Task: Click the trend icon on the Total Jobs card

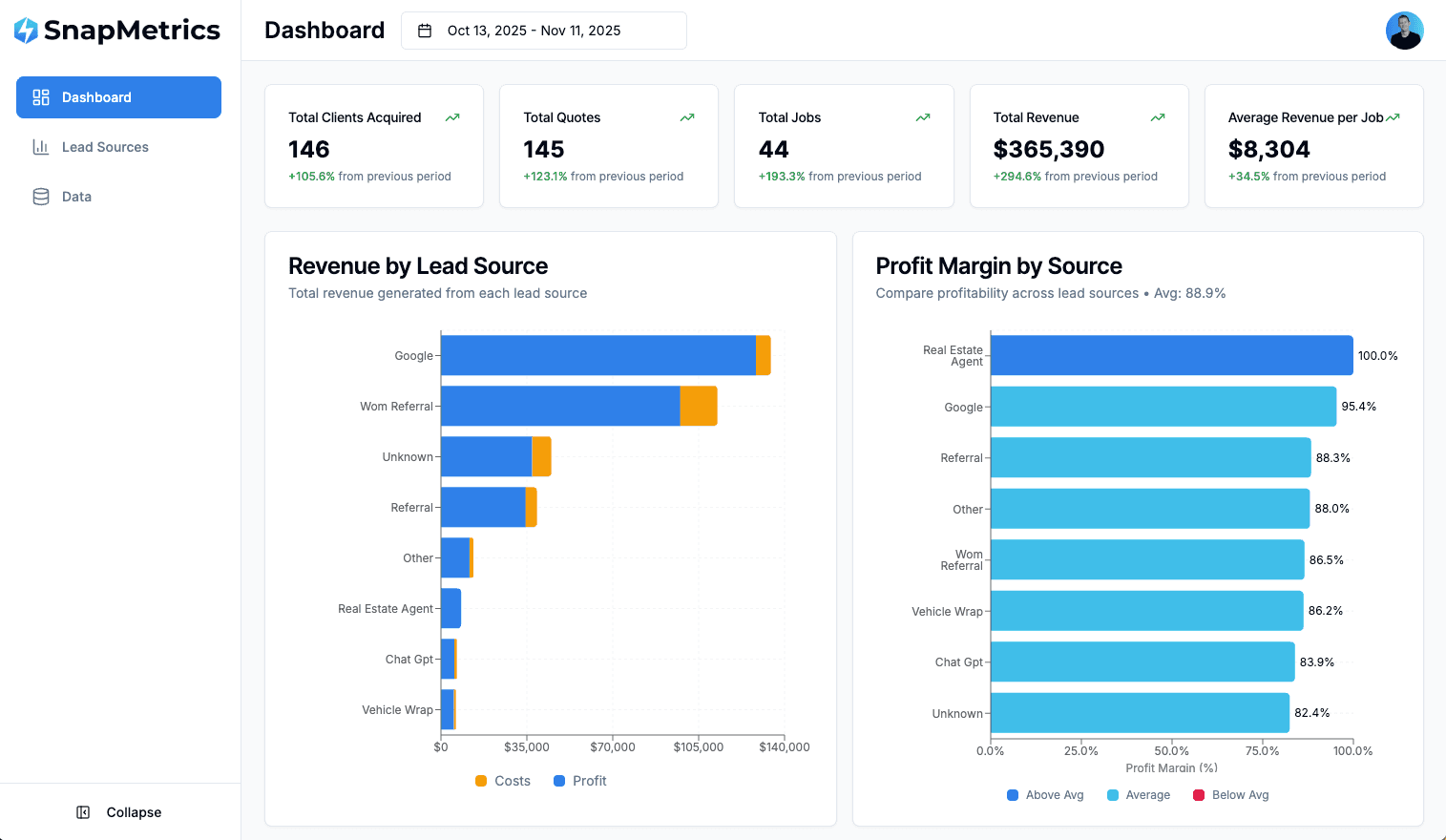Action: click(922, 116)
